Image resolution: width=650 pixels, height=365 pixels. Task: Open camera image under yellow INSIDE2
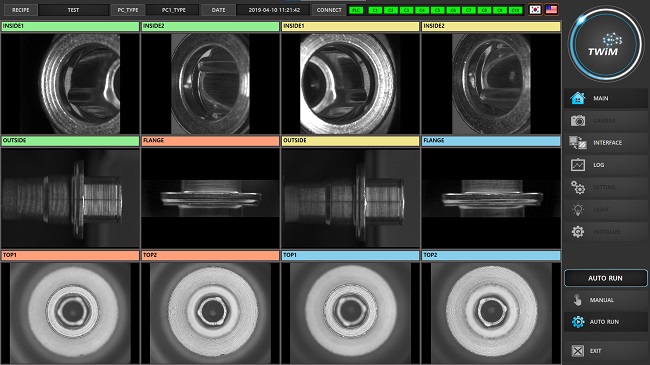(491, 84)
